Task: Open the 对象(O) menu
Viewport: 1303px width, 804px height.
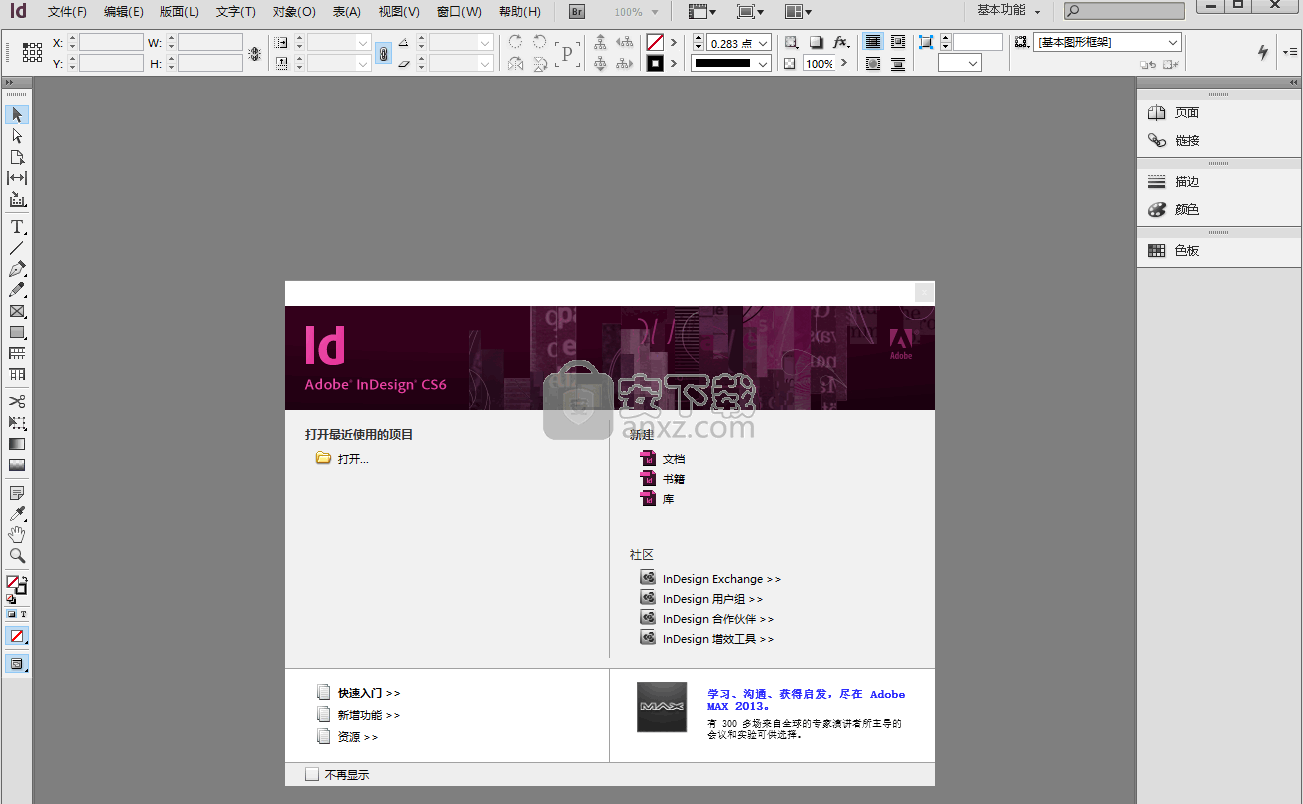Action: coord(294,12)
